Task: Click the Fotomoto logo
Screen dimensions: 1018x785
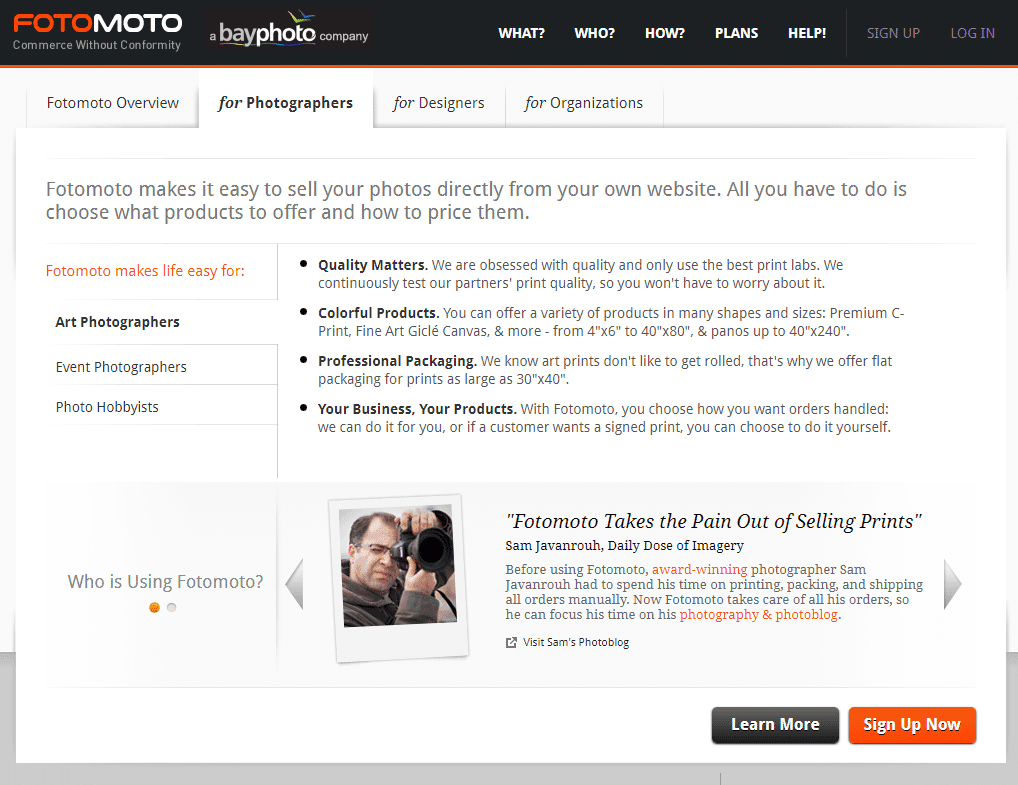Action: pyautogui.click(x=97, y=24)
